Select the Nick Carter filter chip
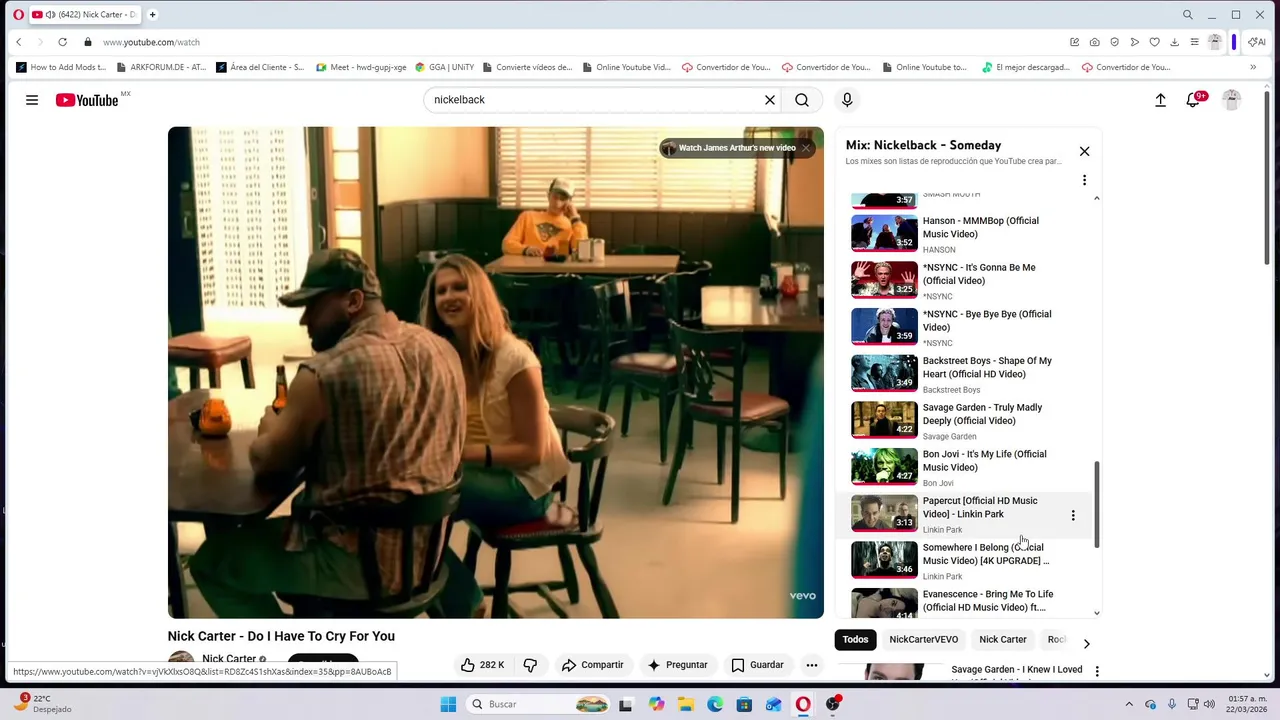Image resolution: width=1280 pixels, height=720 pixels. 1003,640
